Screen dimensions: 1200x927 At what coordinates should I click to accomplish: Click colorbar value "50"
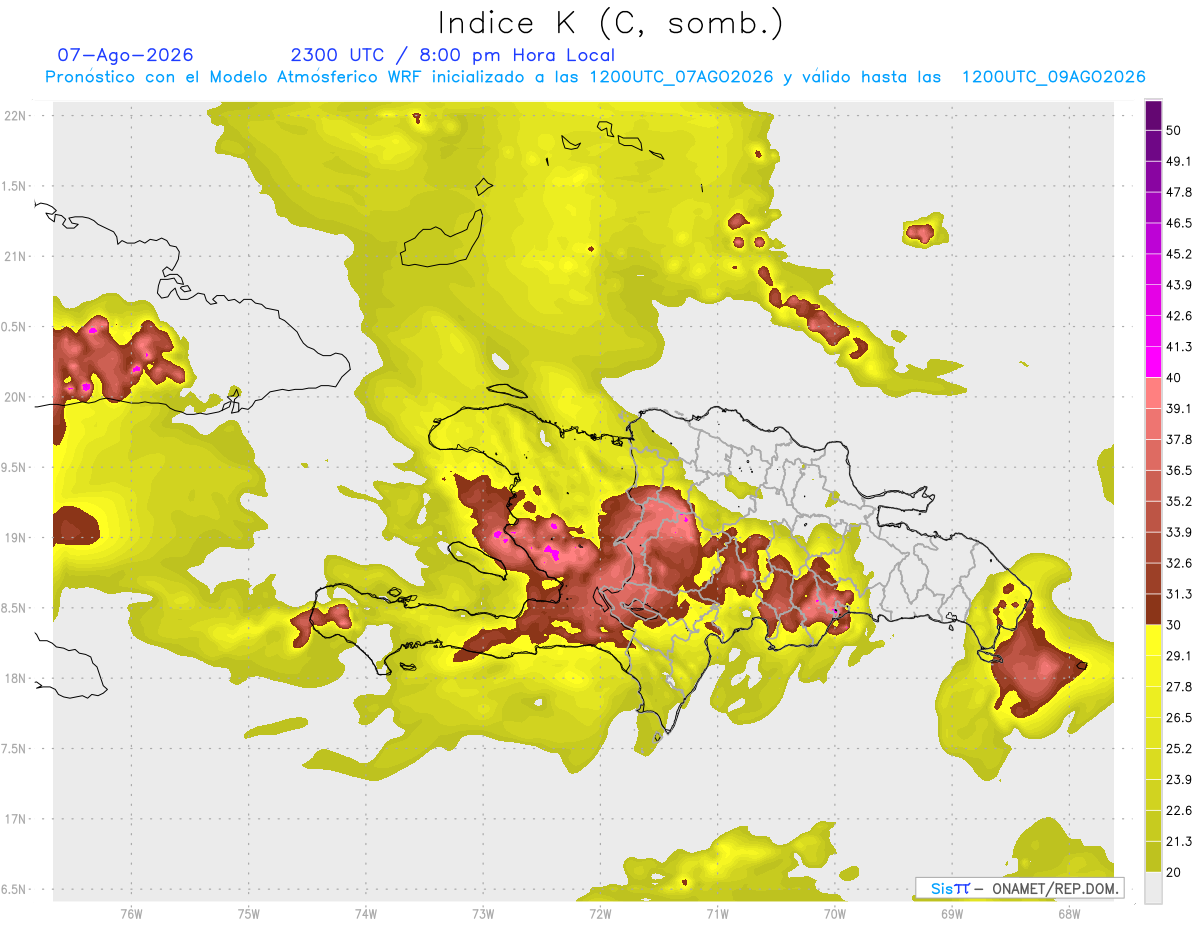coord(1174,130)
